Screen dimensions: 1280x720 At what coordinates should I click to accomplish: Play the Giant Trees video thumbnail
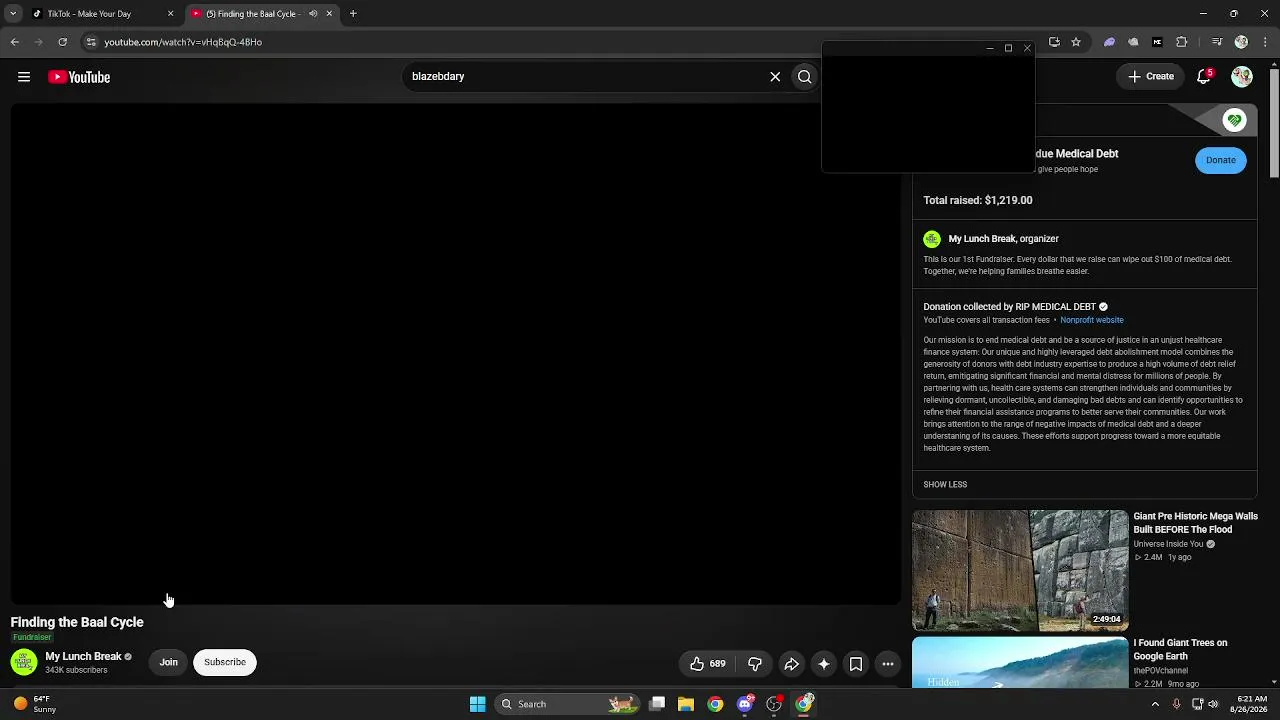coord(1020,663)
